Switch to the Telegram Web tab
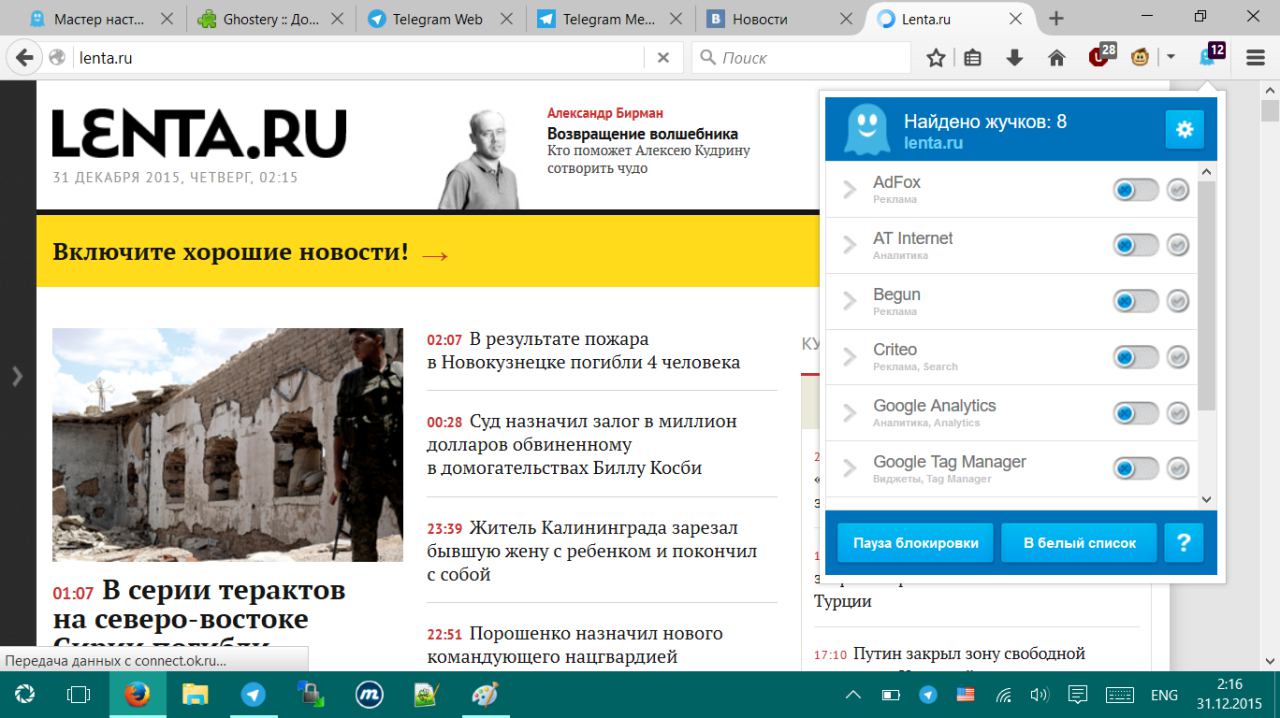The image size is (1280, 718). point(438,19)
